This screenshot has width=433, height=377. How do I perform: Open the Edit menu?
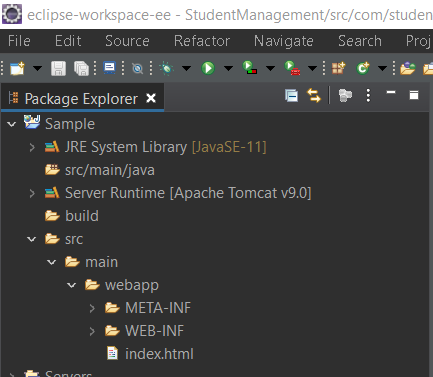68,41
